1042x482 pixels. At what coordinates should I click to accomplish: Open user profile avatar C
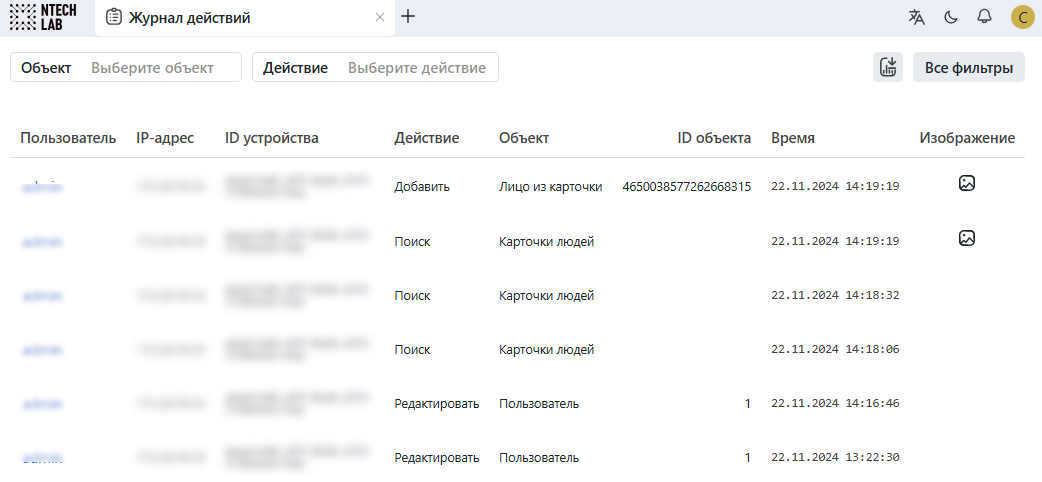coord(1022,17)
